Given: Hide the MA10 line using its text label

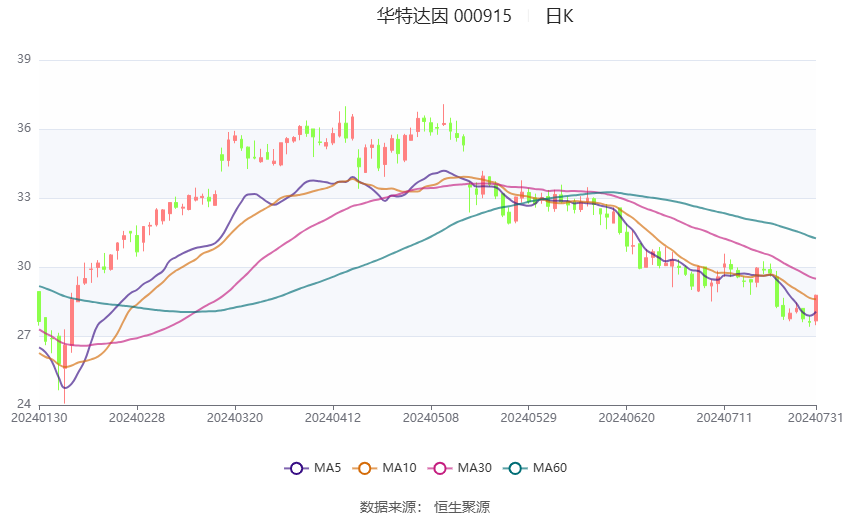Looking at the screenshot, I should [x=400, y=467].
